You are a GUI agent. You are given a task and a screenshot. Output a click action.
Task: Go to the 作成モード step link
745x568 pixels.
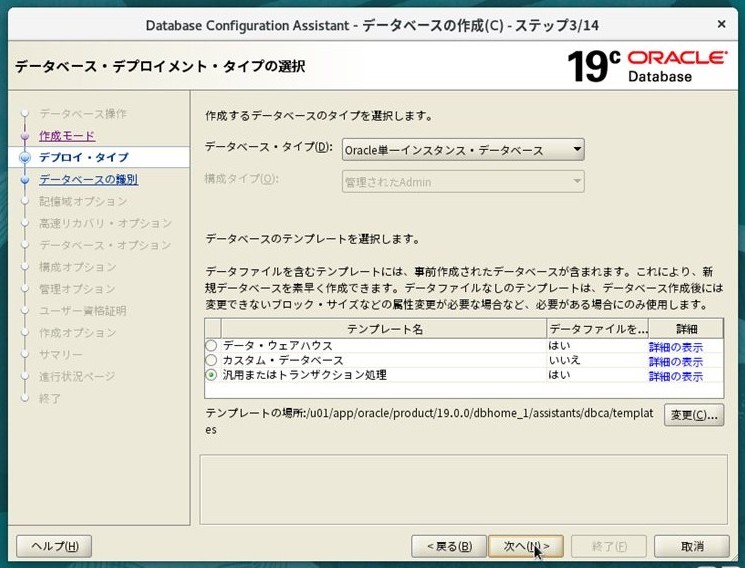(67, 136)
